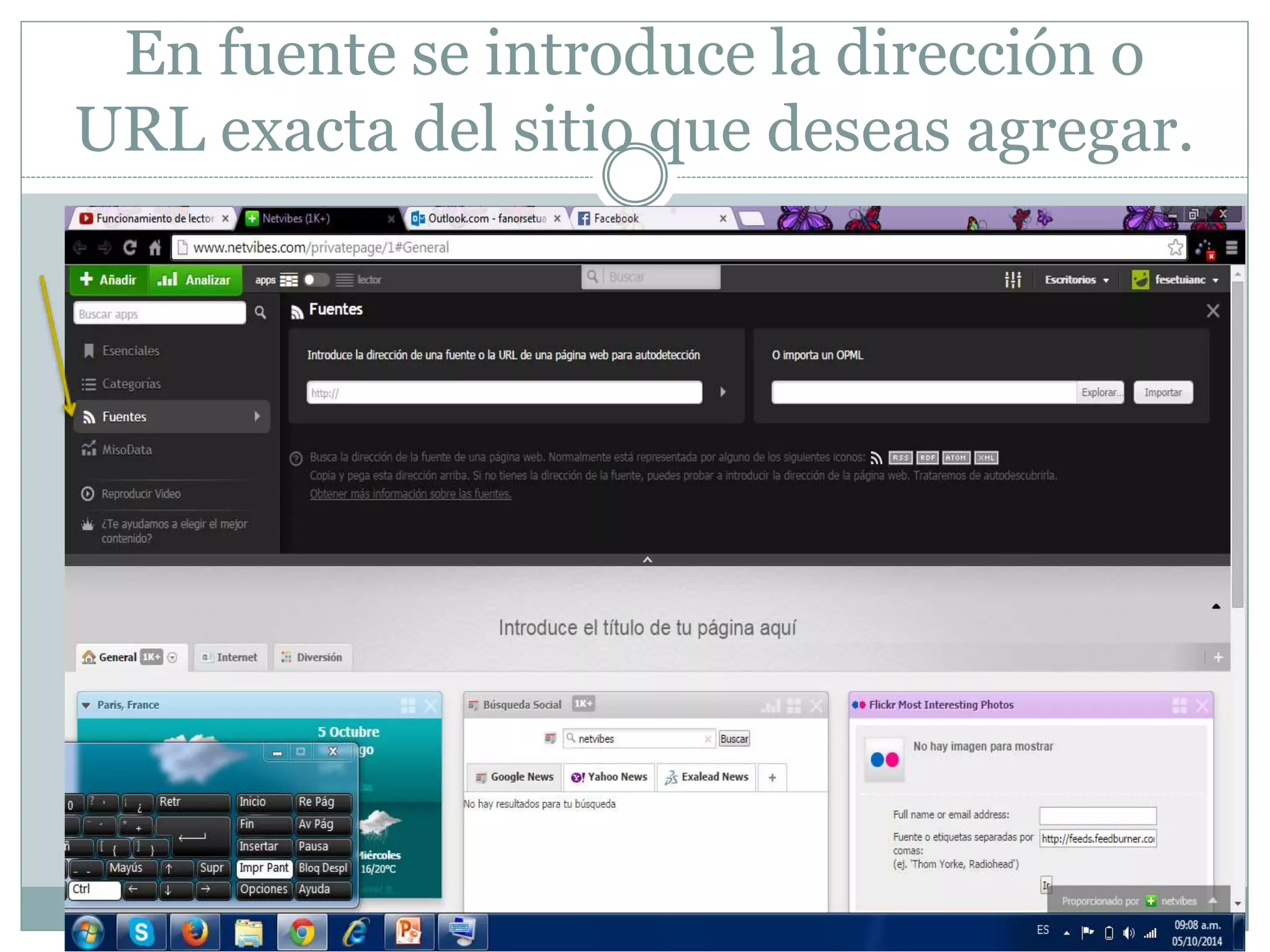The width and height of the screenshot is (1270, 952).
Task: Open Obtener más información sobre las fuentes link
Action: (x=411, y=494)
